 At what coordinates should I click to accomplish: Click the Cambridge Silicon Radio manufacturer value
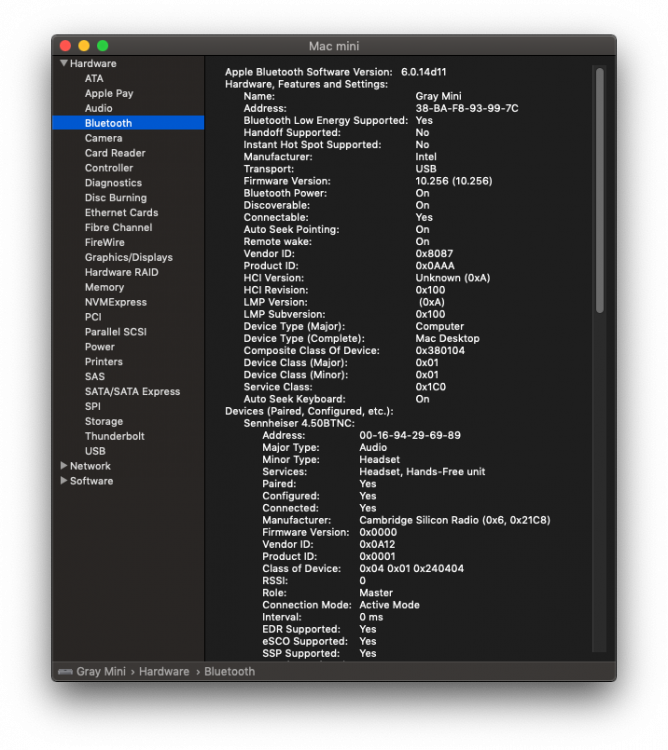pyautogui.click(x=455, y=520)
